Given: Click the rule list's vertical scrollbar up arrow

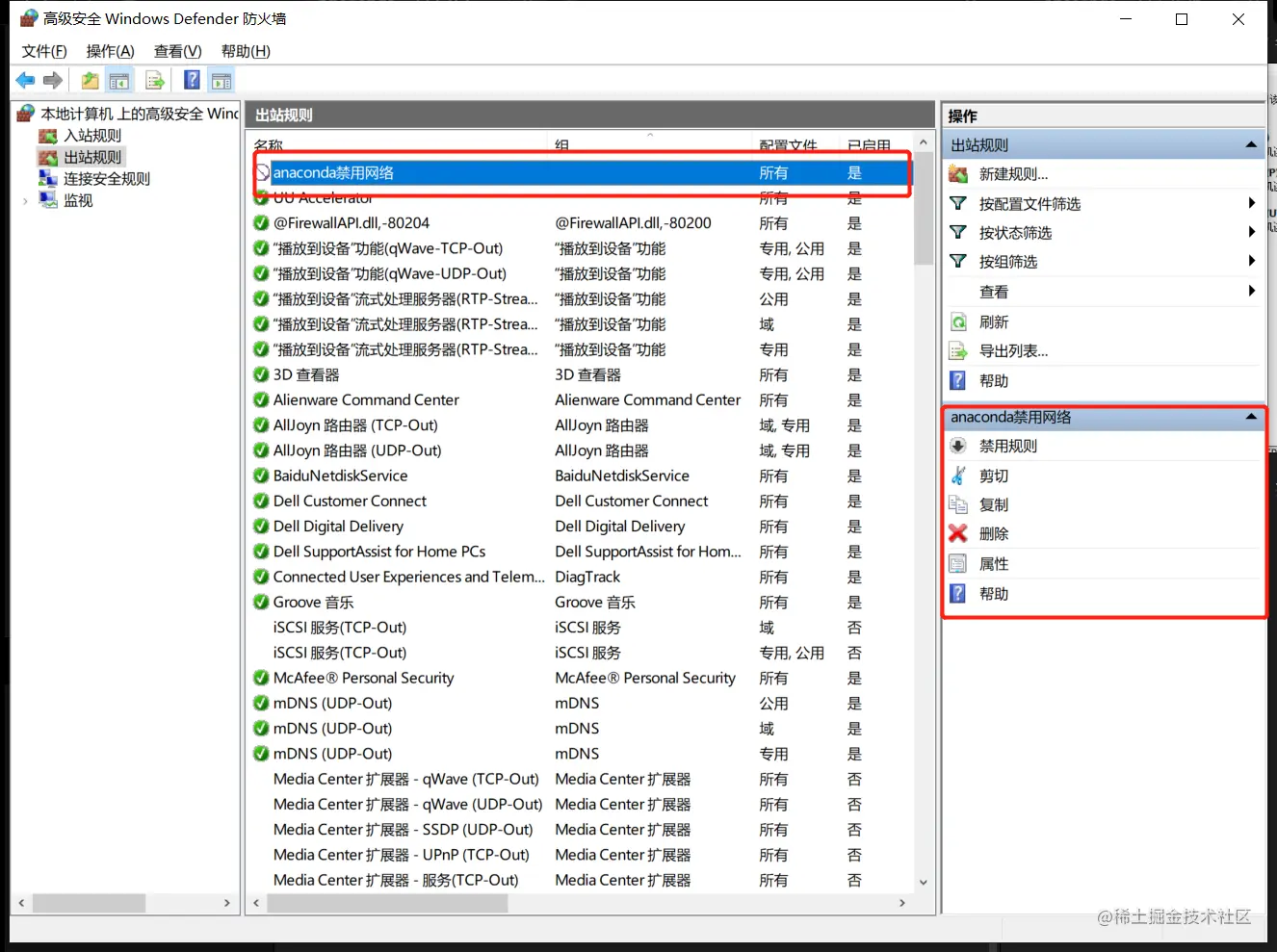Looking at the screenshot, I should pyautogui.click(x=924, y=142).
